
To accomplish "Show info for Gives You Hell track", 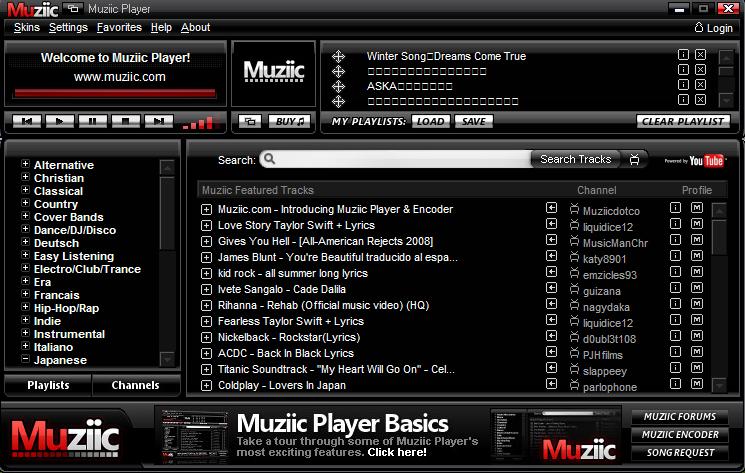I will tap(675, 240).
